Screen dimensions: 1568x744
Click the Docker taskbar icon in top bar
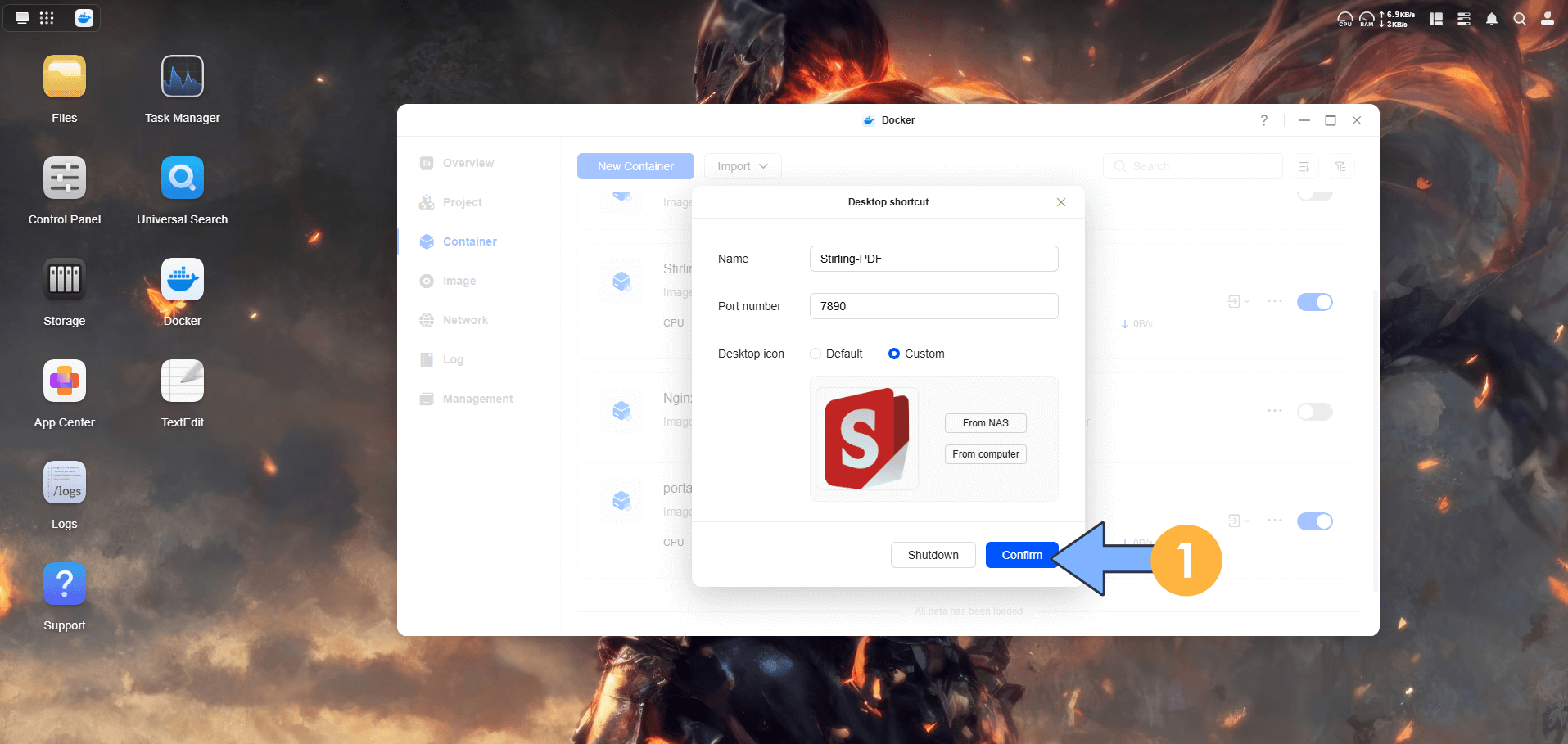click(84, 18)
